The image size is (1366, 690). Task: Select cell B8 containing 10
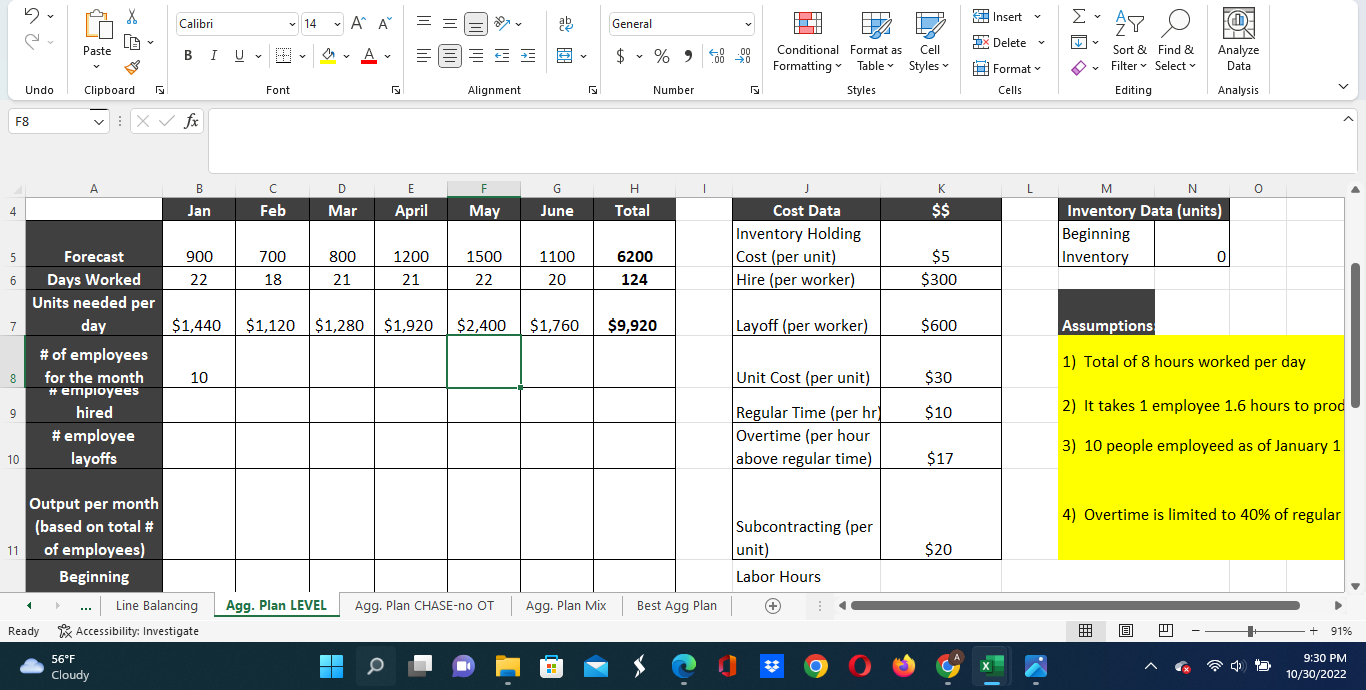pos(199,362)
